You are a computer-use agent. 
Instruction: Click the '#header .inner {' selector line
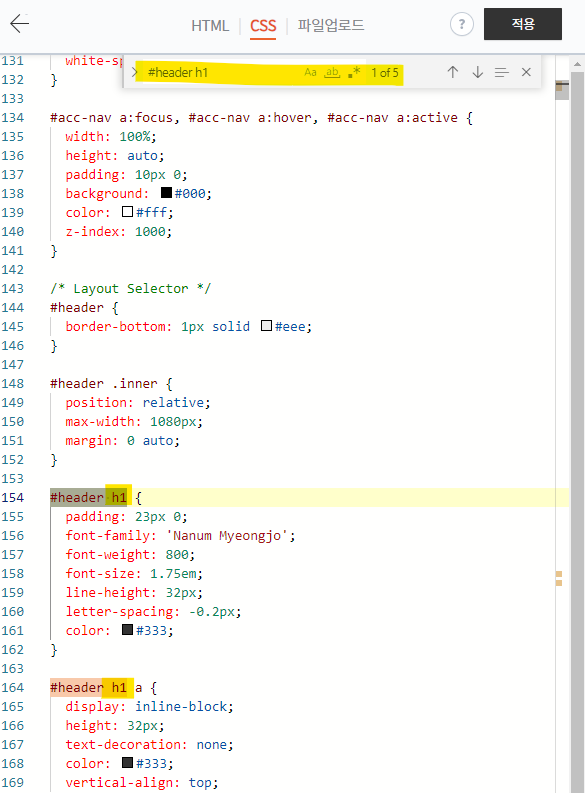click(111, 383)
